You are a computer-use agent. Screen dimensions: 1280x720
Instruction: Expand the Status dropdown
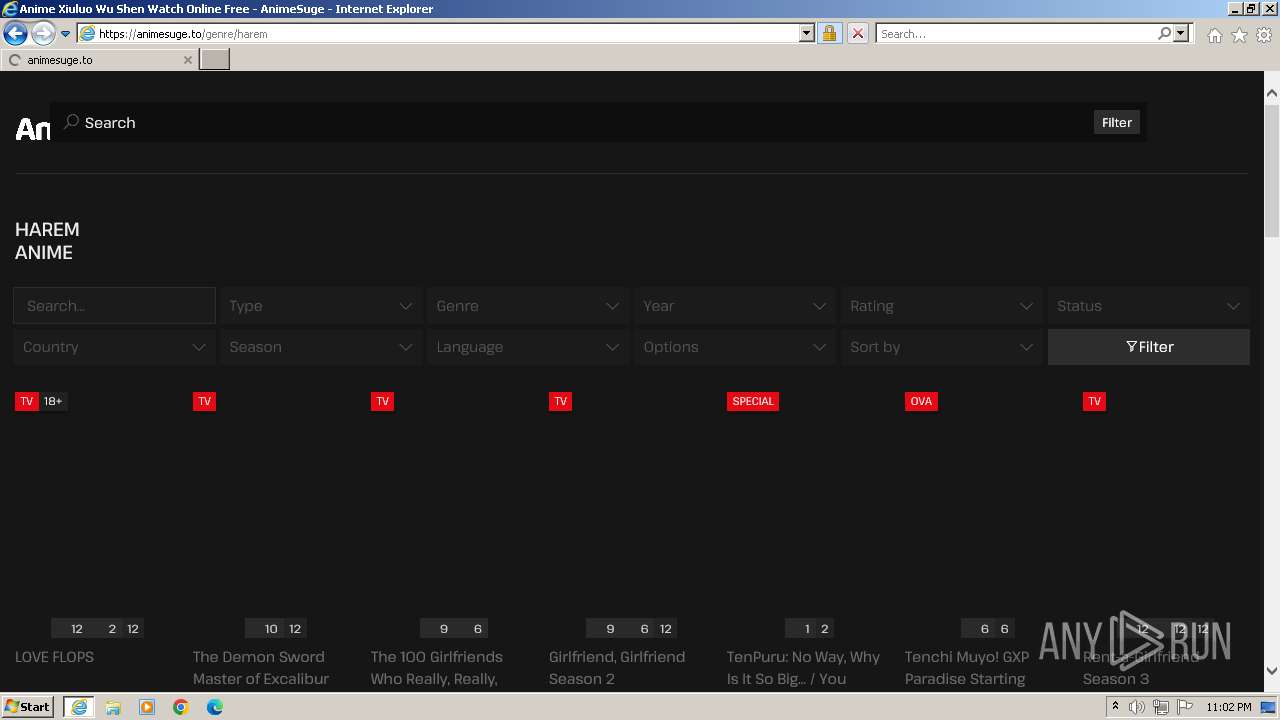pyautogui.click(x=1149, y=306)
